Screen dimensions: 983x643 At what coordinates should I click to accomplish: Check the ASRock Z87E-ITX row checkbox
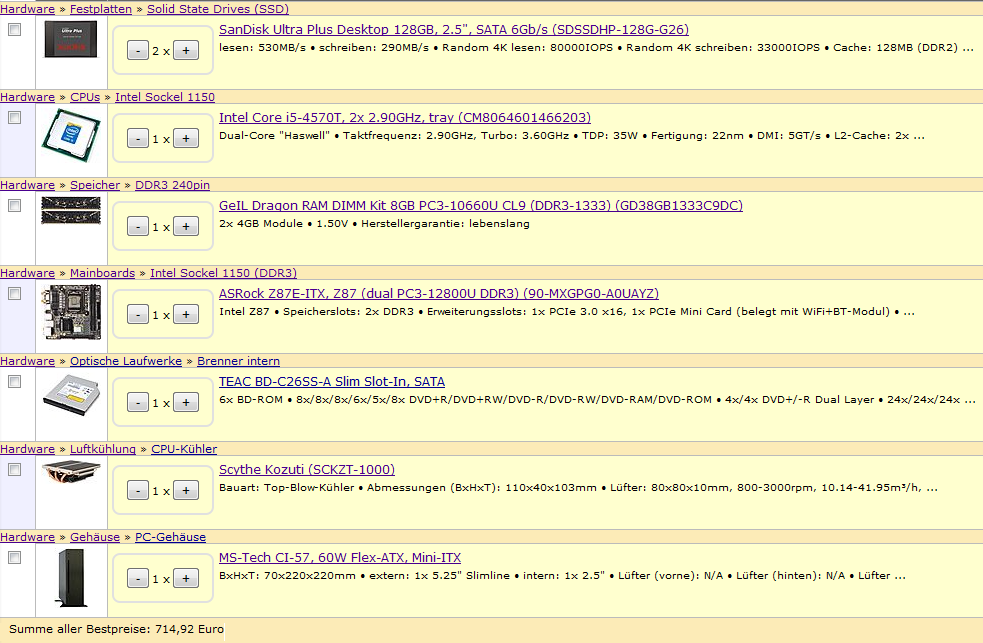pos(14,294)
